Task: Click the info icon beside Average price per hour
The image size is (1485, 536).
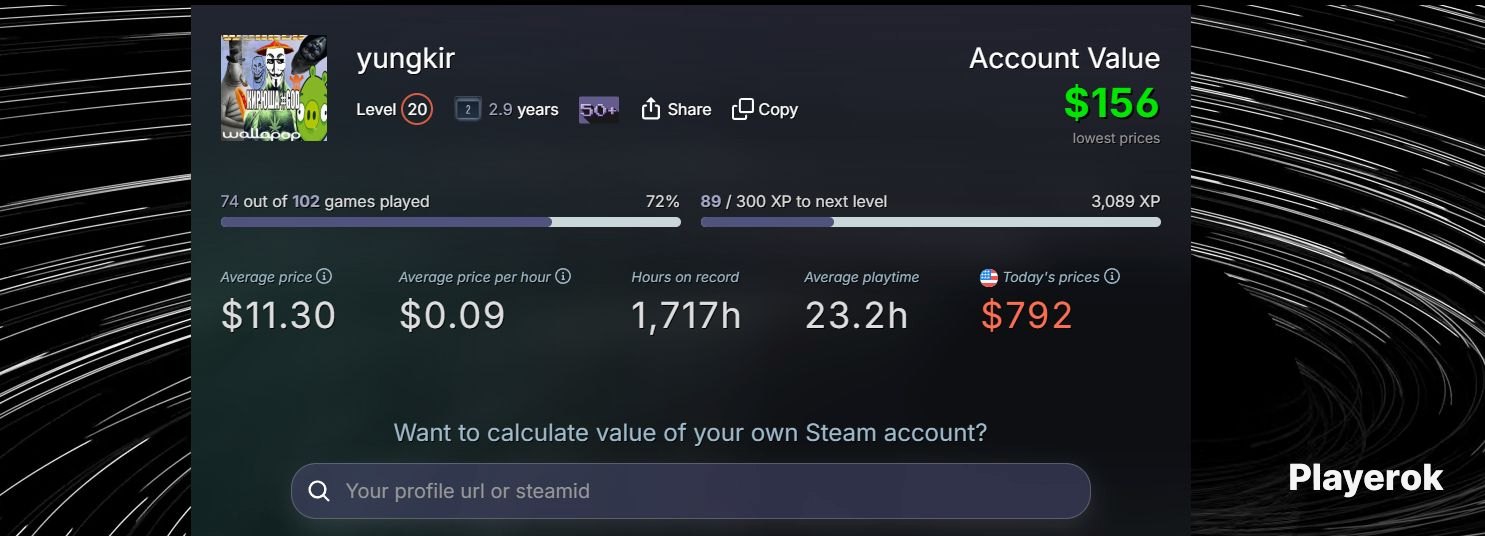Action: pyautogui.click(x=563, y=276)
